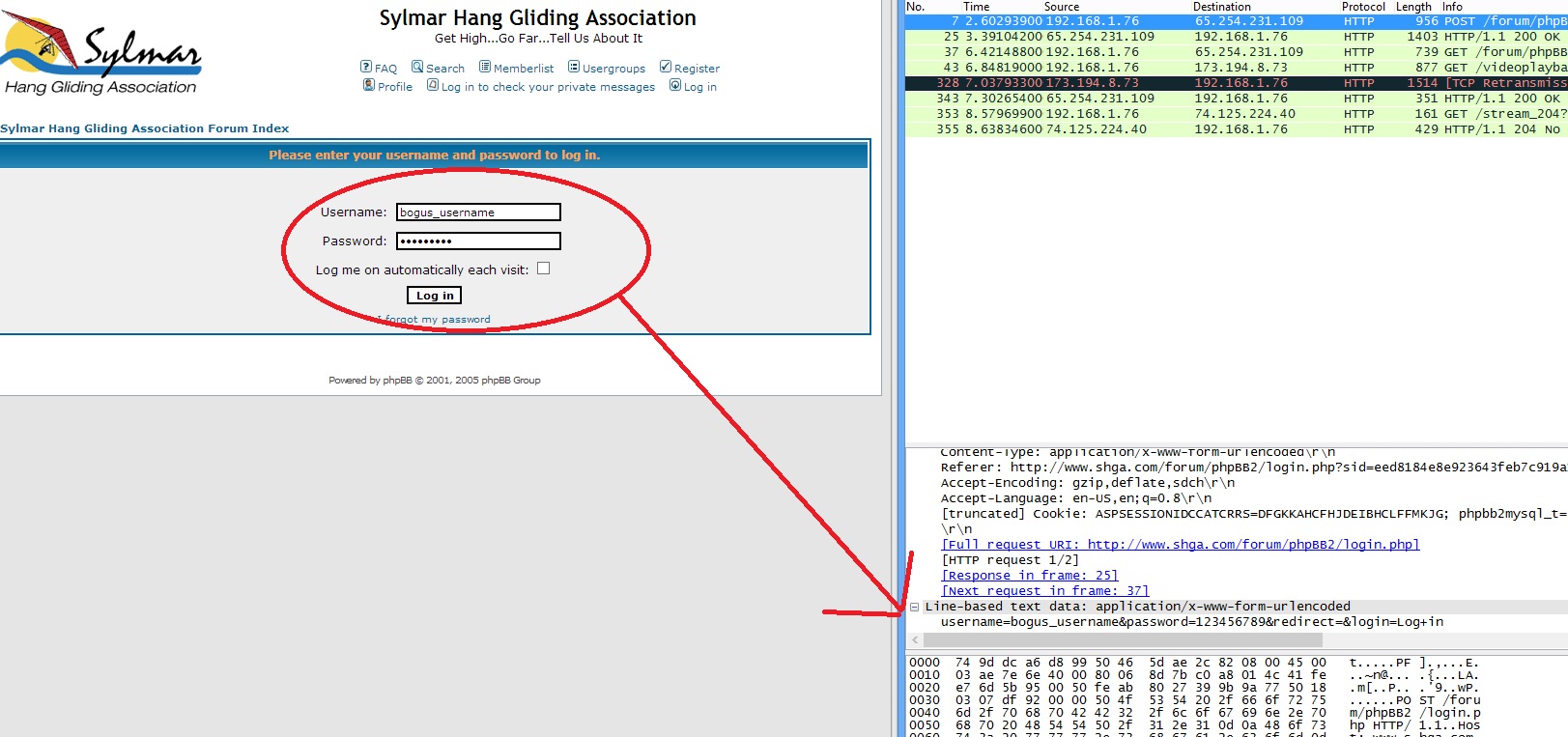Click the Log in icon in navigation

click(x=675, y=85)
